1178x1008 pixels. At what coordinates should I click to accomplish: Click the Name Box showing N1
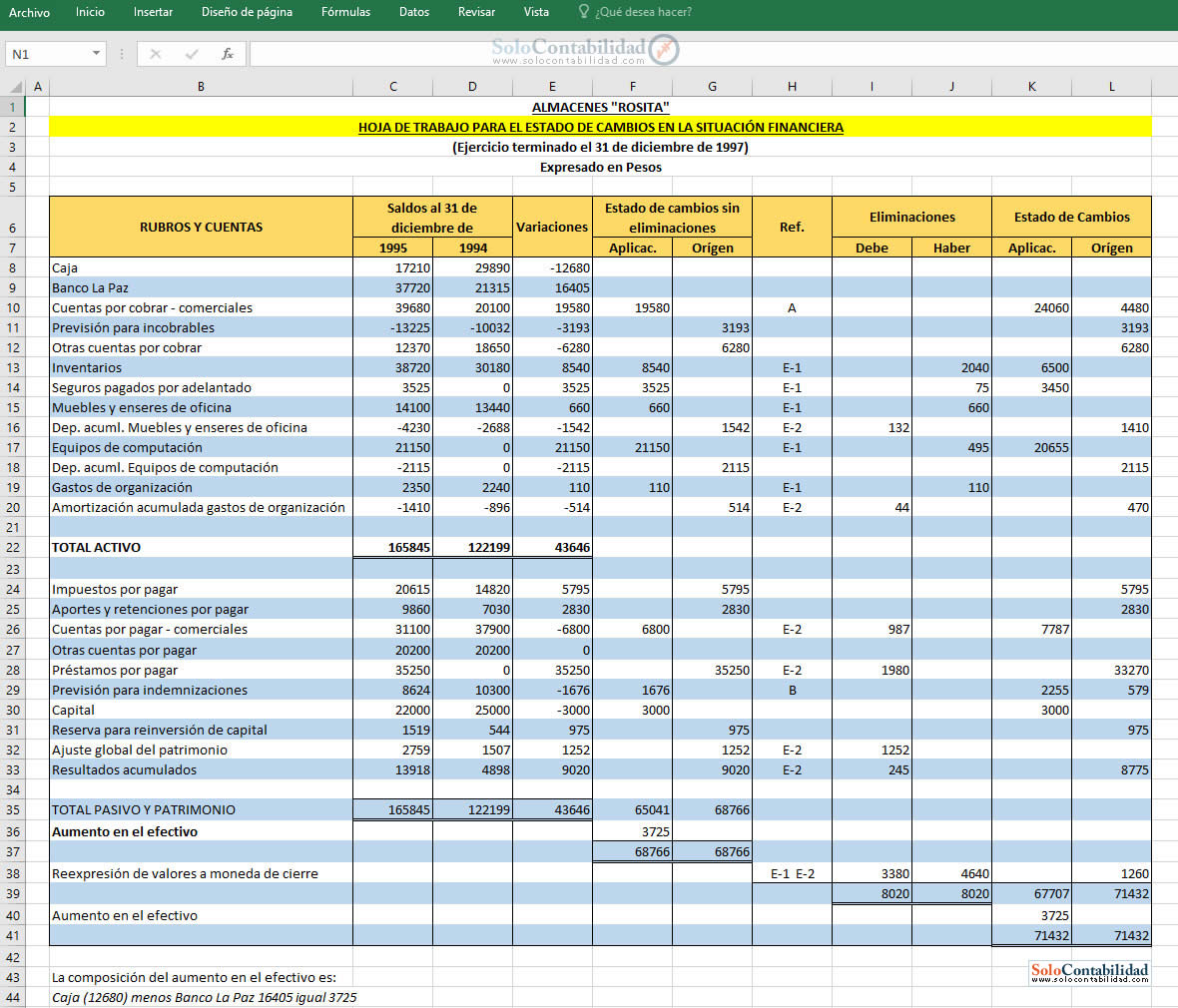click(x=48, y=54)
